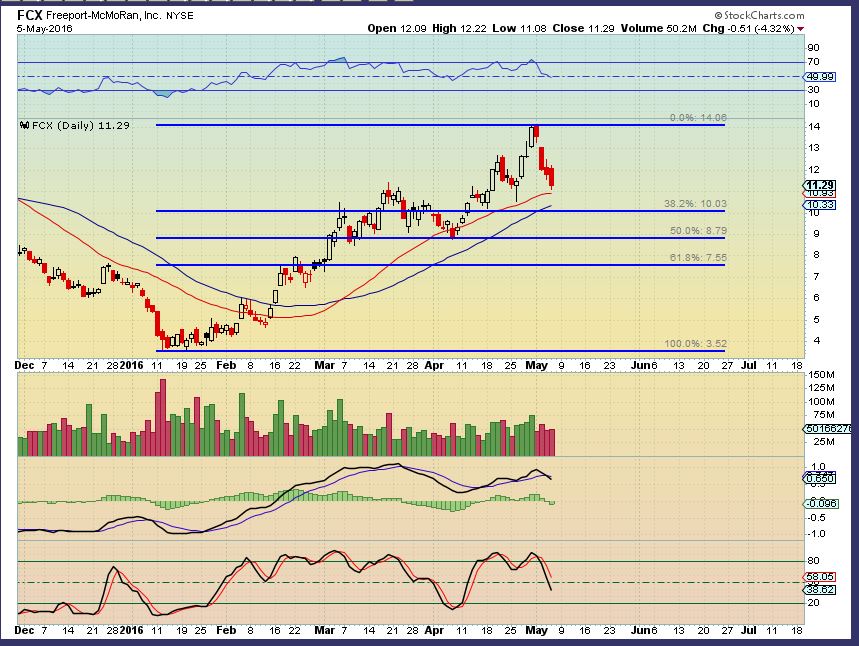859x646 pixels.
Task: Click the Close 11.29 value in the header
Action: (x=583, y=28)
